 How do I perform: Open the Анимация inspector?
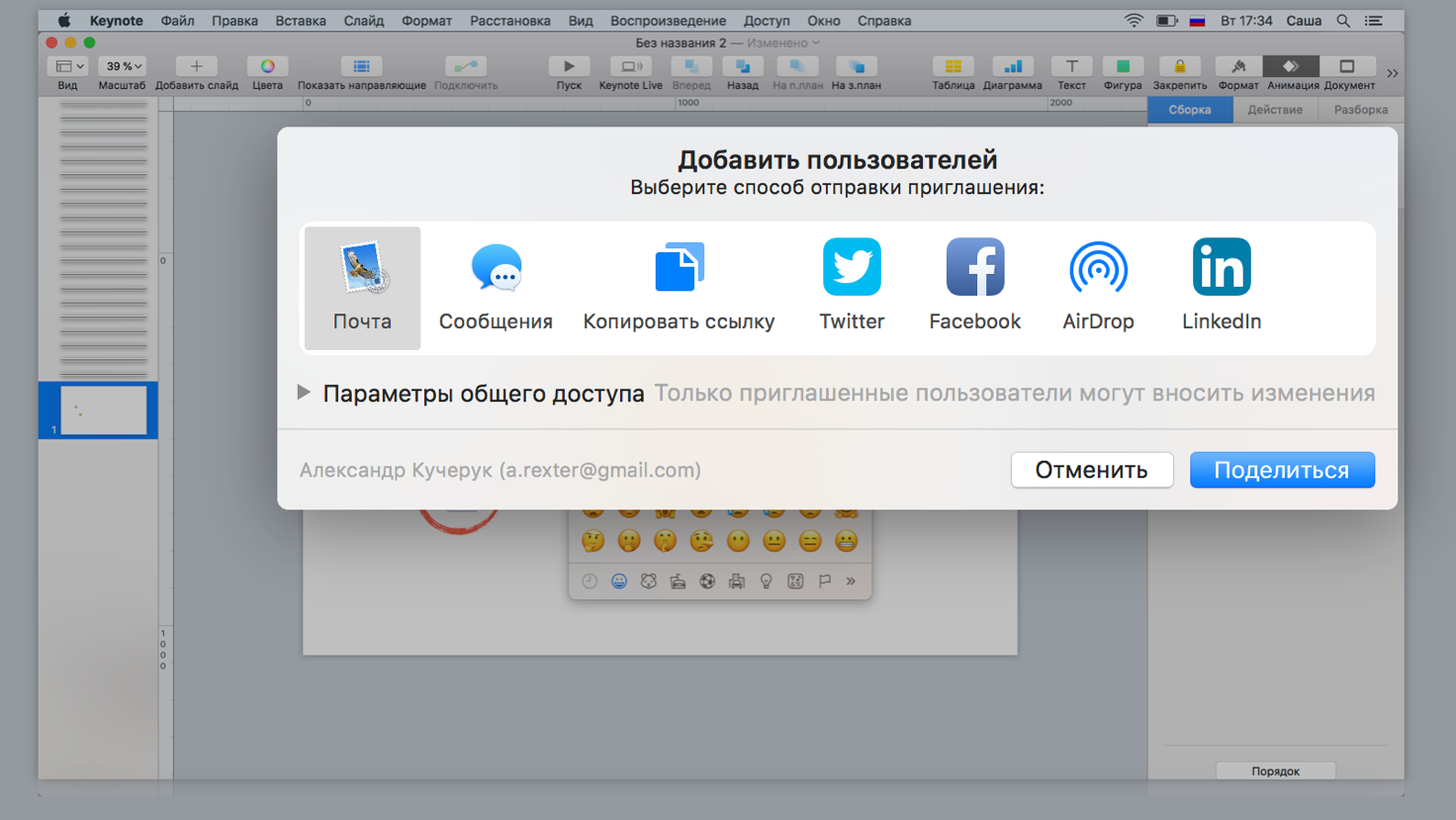click(1292, 66)
